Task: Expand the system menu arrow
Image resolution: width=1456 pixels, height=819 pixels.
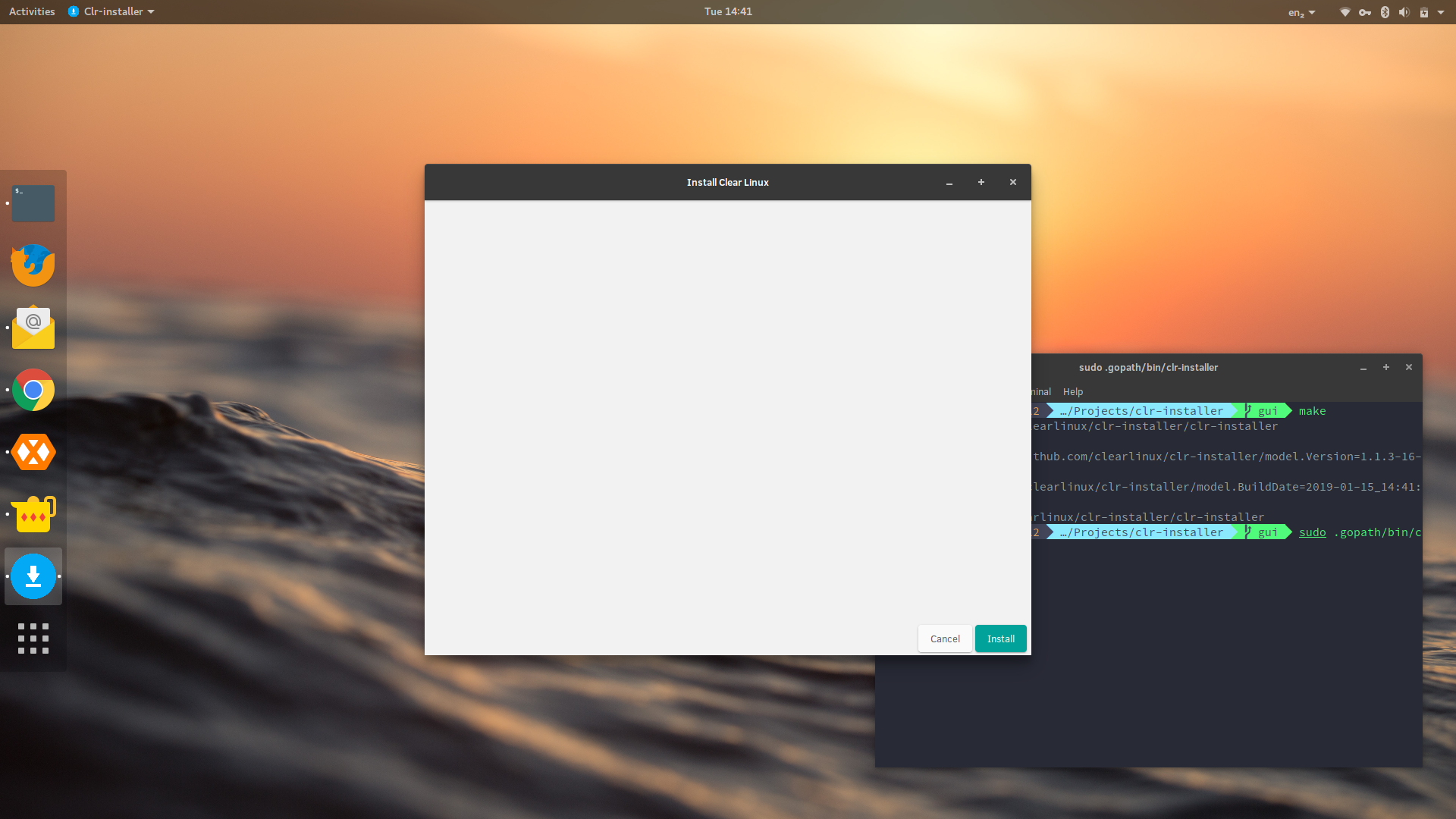Action: click(x=1441, y=12)
